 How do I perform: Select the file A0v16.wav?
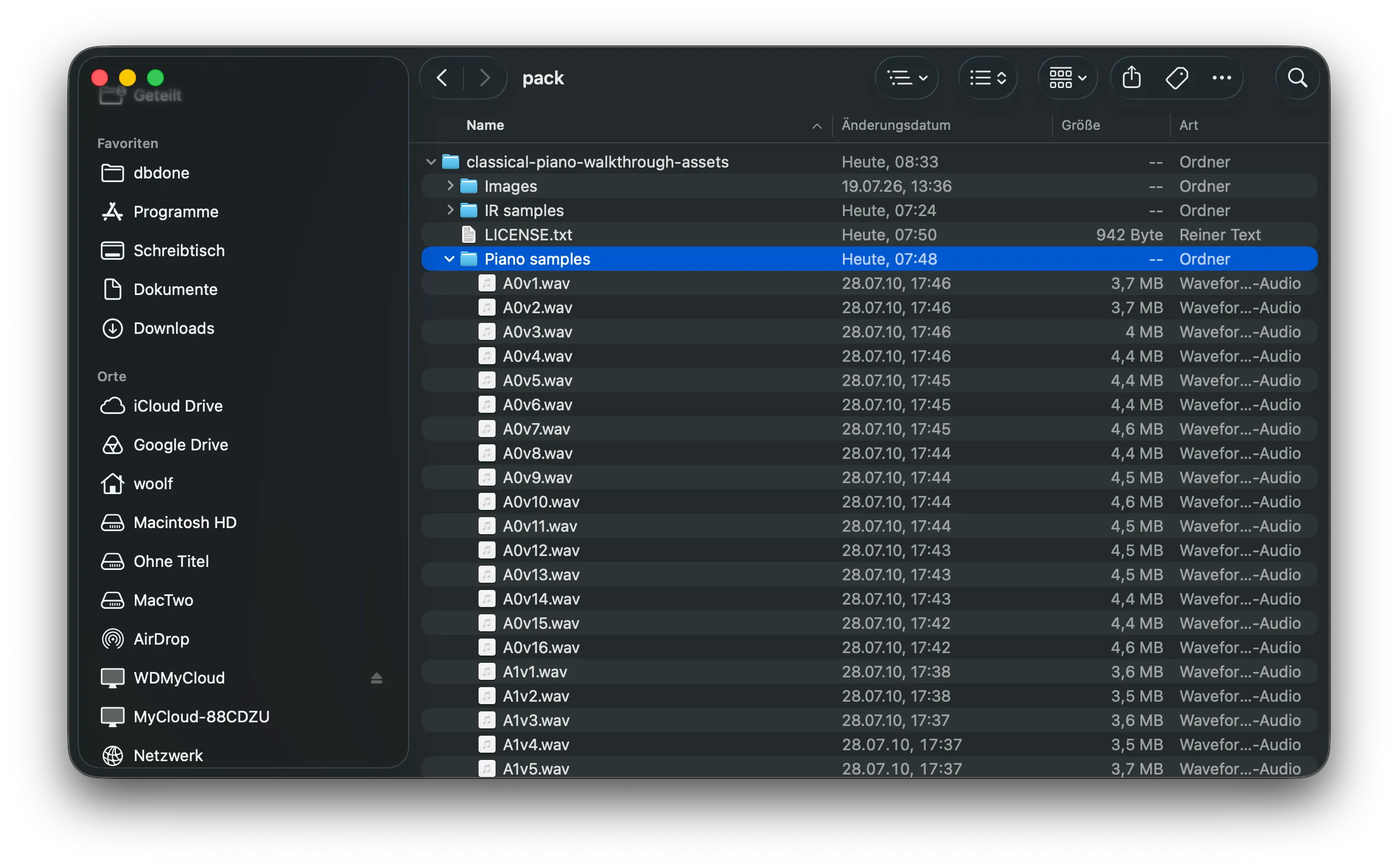(869, 647)
